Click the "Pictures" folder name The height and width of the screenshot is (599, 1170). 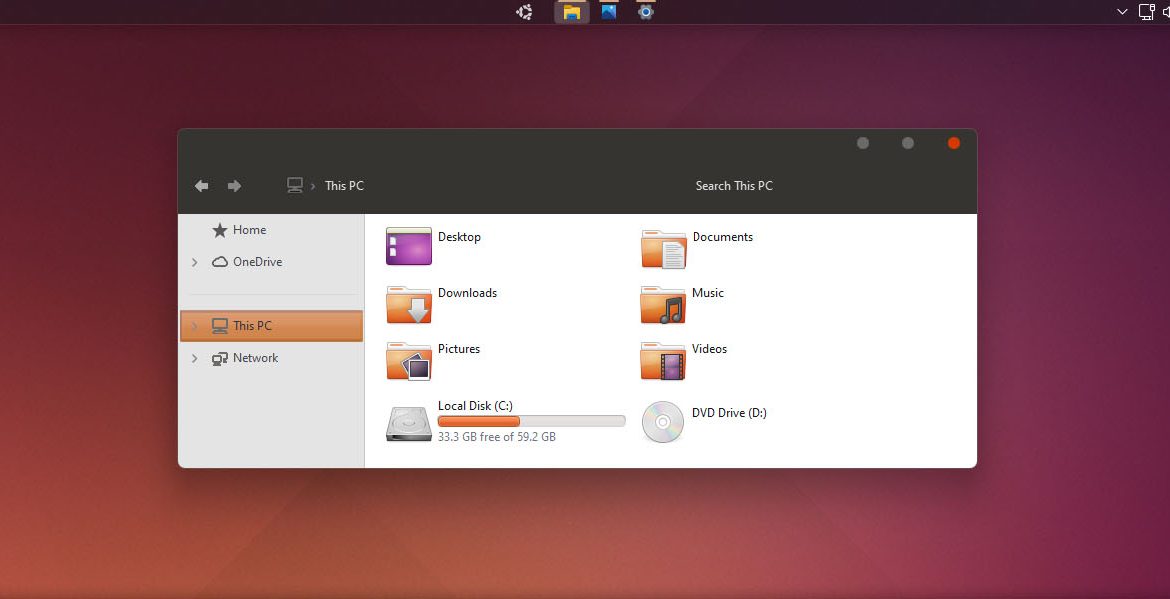pos(459,349)
